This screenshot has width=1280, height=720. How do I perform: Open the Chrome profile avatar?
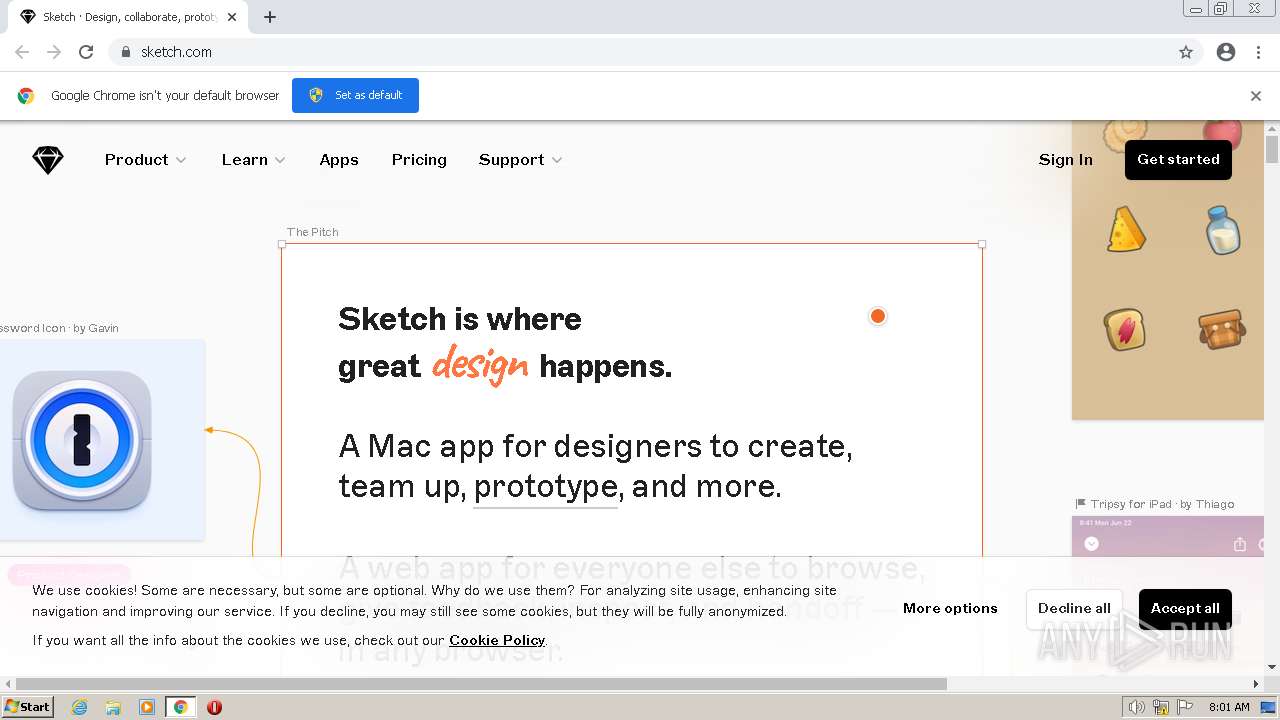1226,52
